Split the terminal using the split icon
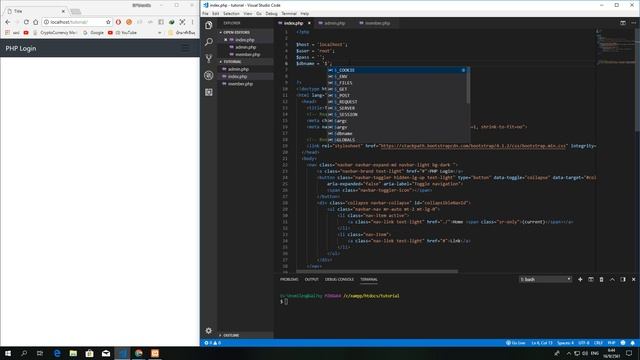Image resolution: width=640 pixels, height=360 pixels. [591, 280]
